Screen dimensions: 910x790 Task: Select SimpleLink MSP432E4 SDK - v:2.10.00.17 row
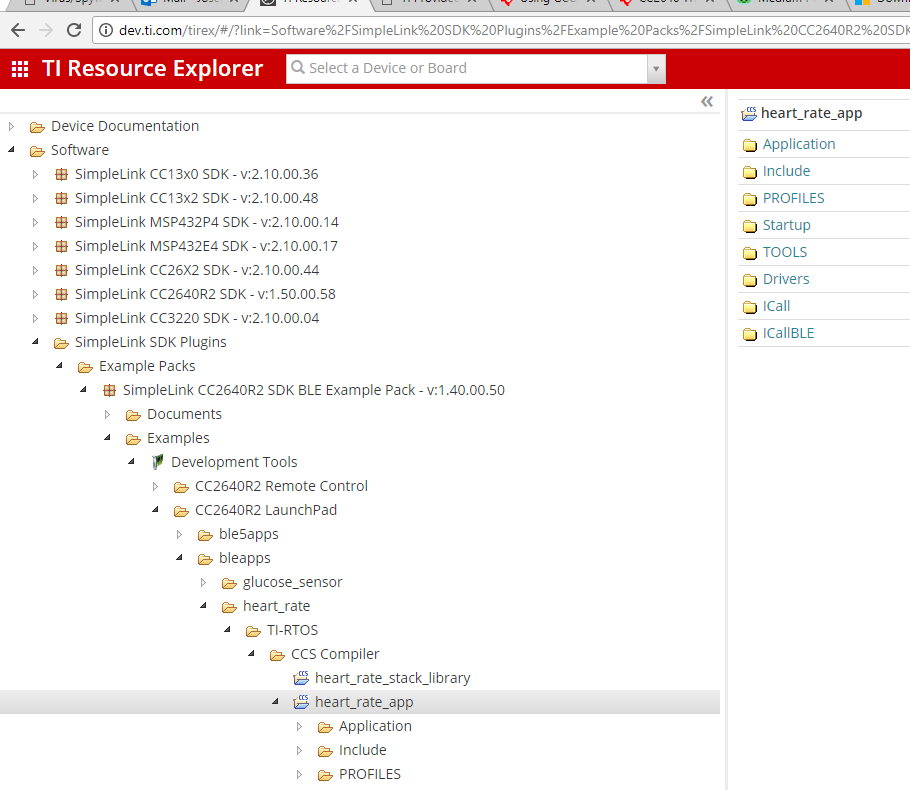point(206,246)
